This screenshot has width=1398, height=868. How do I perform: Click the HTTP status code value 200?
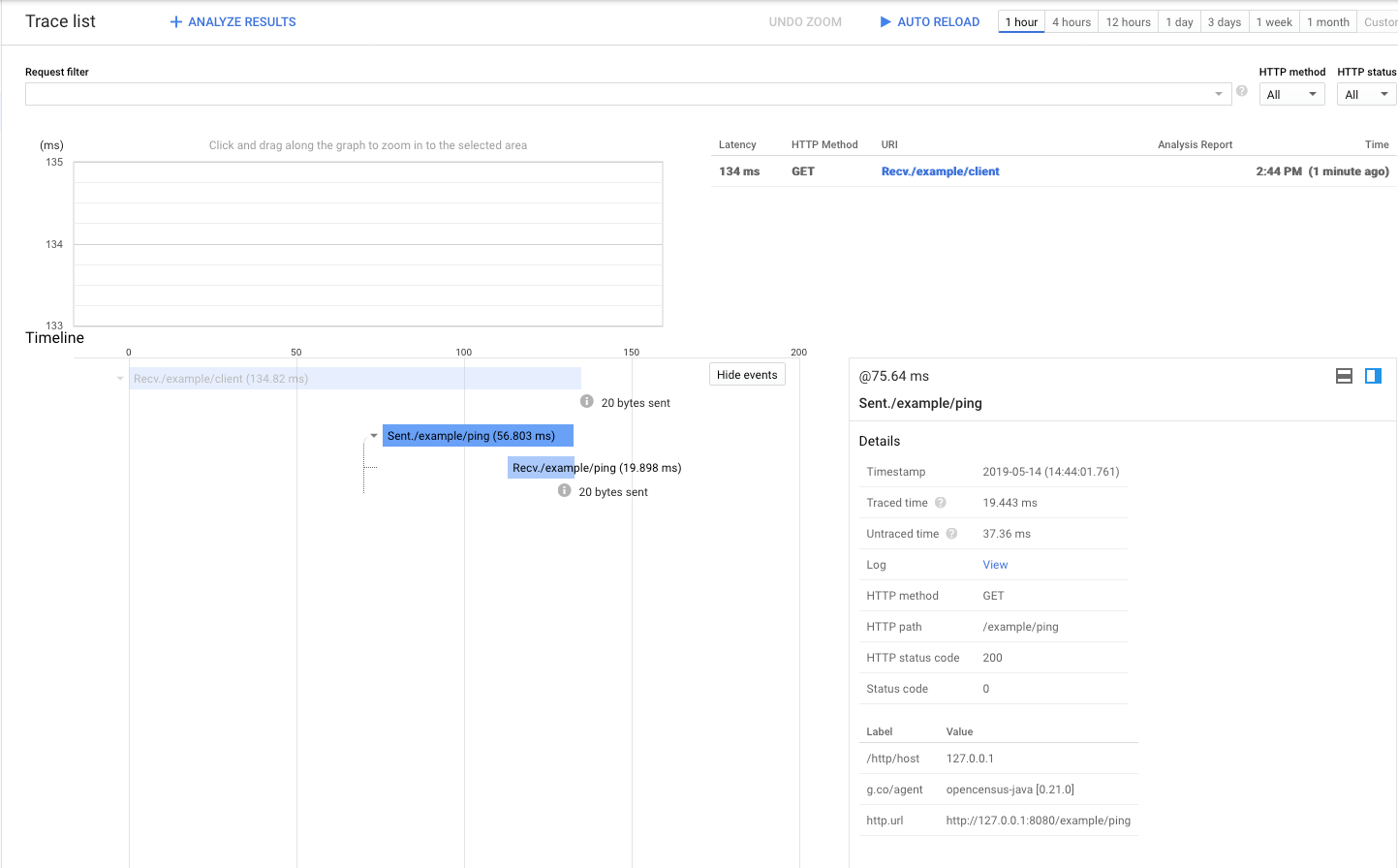pyautogui.click(x=992, y=658)
